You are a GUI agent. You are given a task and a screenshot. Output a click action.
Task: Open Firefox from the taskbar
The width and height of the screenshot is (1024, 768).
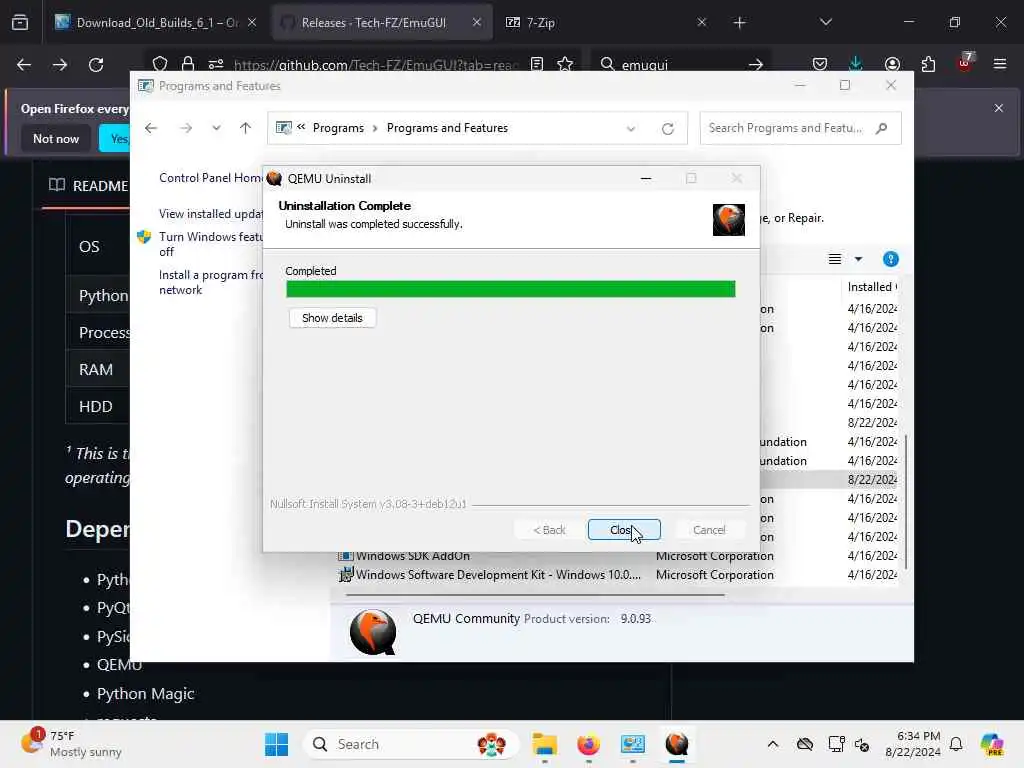[x=588, y=744]
